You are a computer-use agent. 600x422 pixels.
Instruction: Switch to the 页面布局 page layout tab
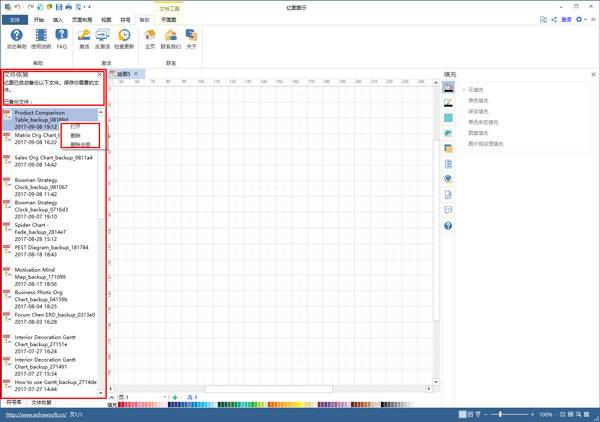point(82,20)
